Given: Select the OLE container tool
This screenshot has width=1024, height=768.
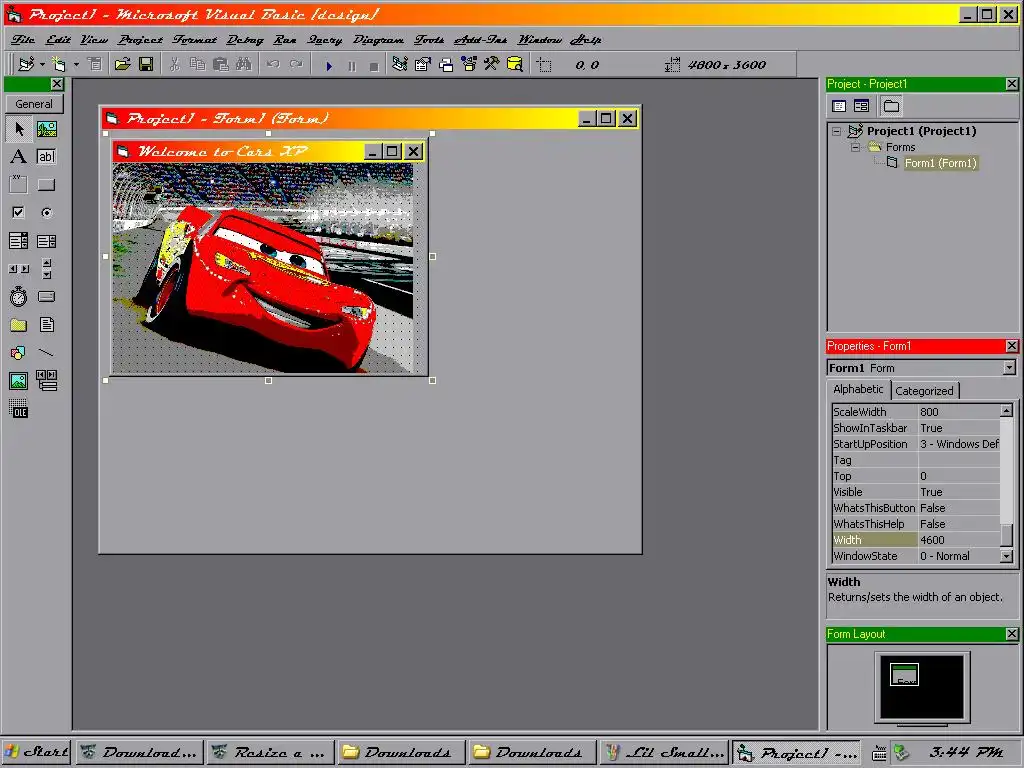Looking at the screenshot, I should [18, 409].
